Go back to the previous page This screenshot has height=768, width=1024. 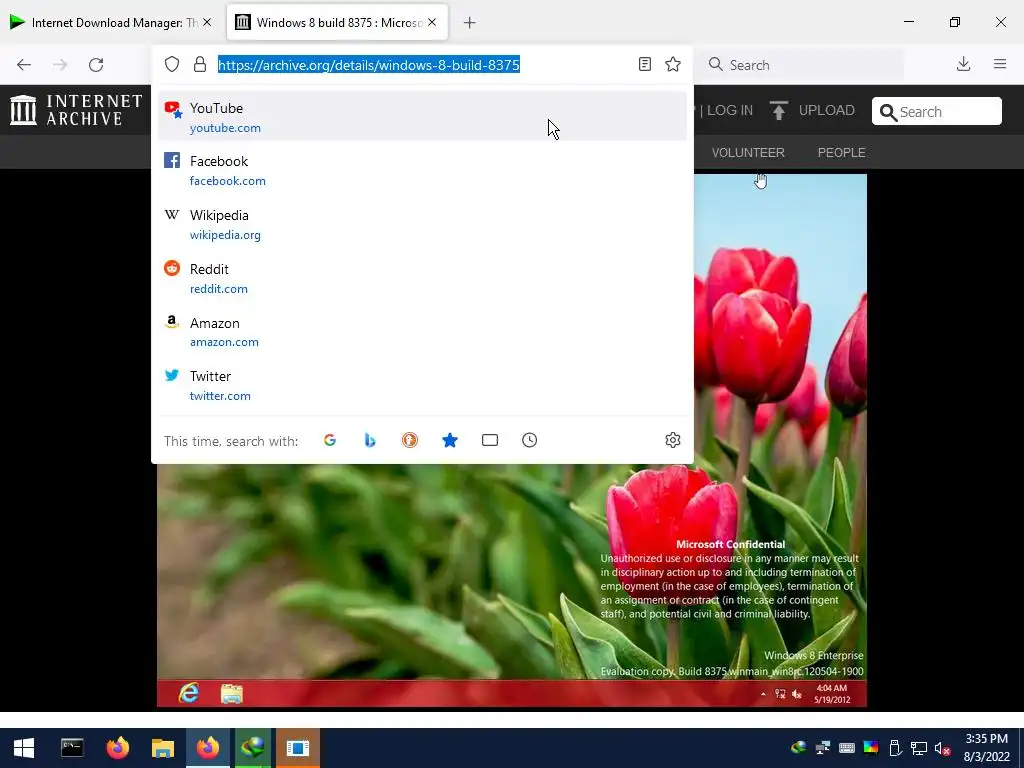[24, 65]
